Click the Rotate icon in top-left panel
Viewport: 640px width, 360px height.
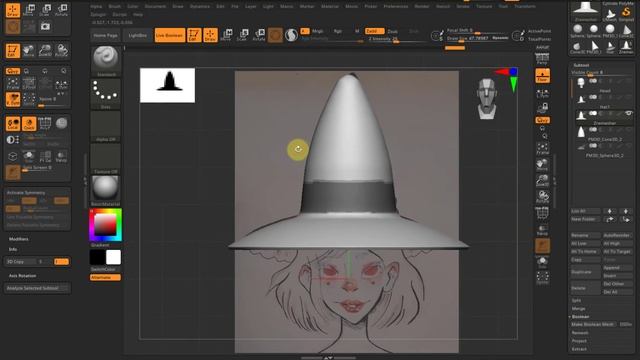coord(62,10)
